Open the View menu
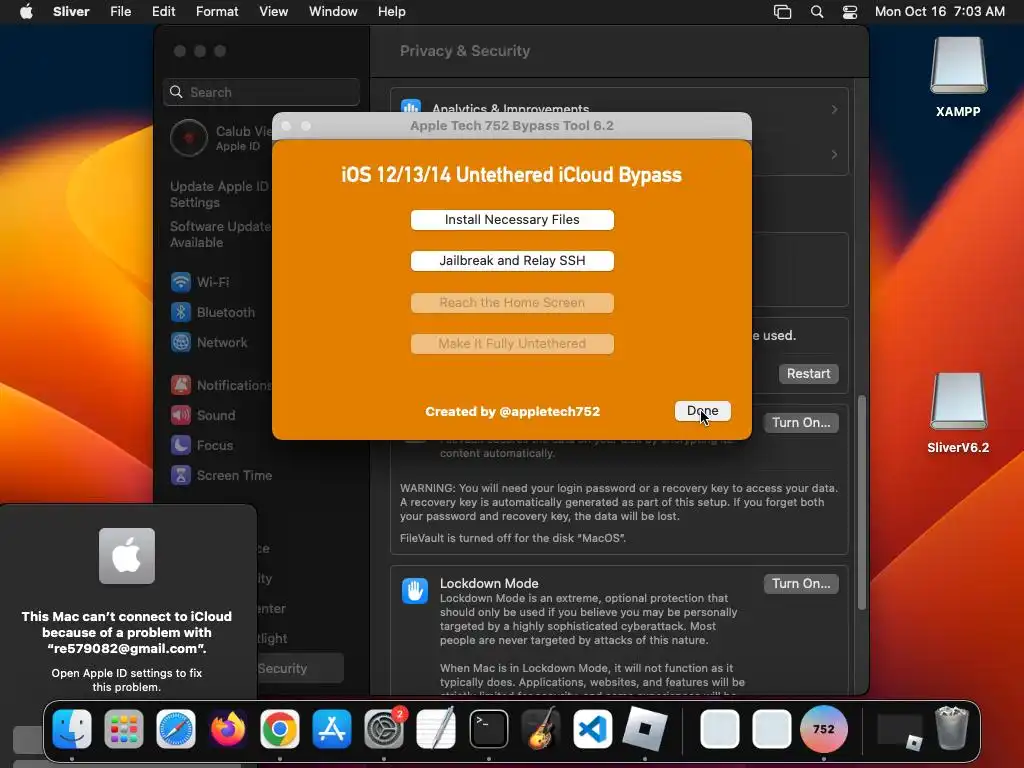 (273, 12)
